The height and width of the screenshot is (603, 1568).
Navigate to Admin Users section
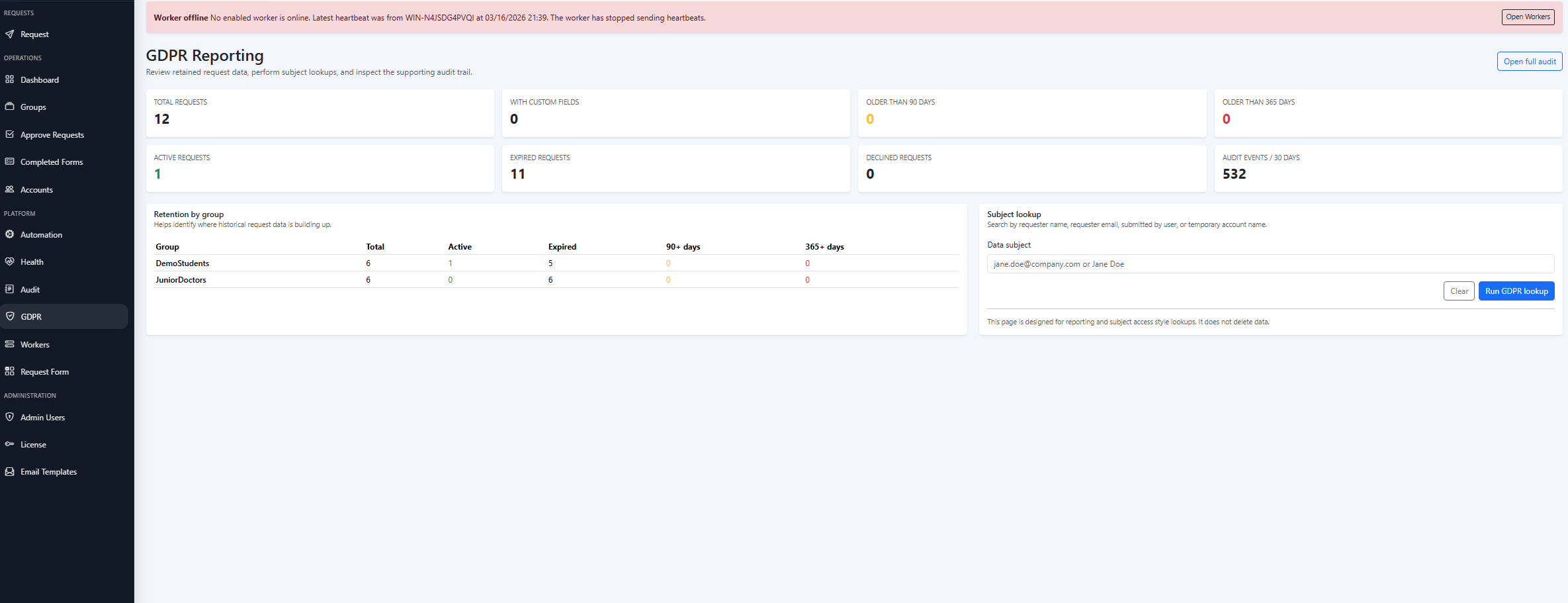42,418
